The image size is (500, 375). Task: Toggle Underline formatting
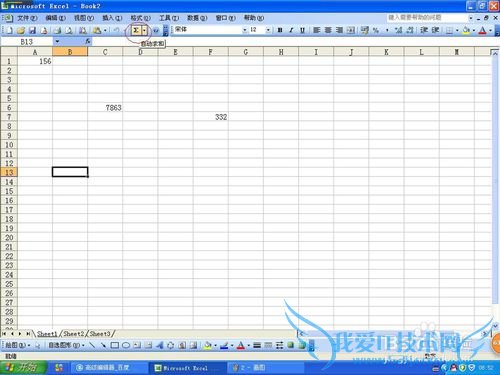[302, 30]
